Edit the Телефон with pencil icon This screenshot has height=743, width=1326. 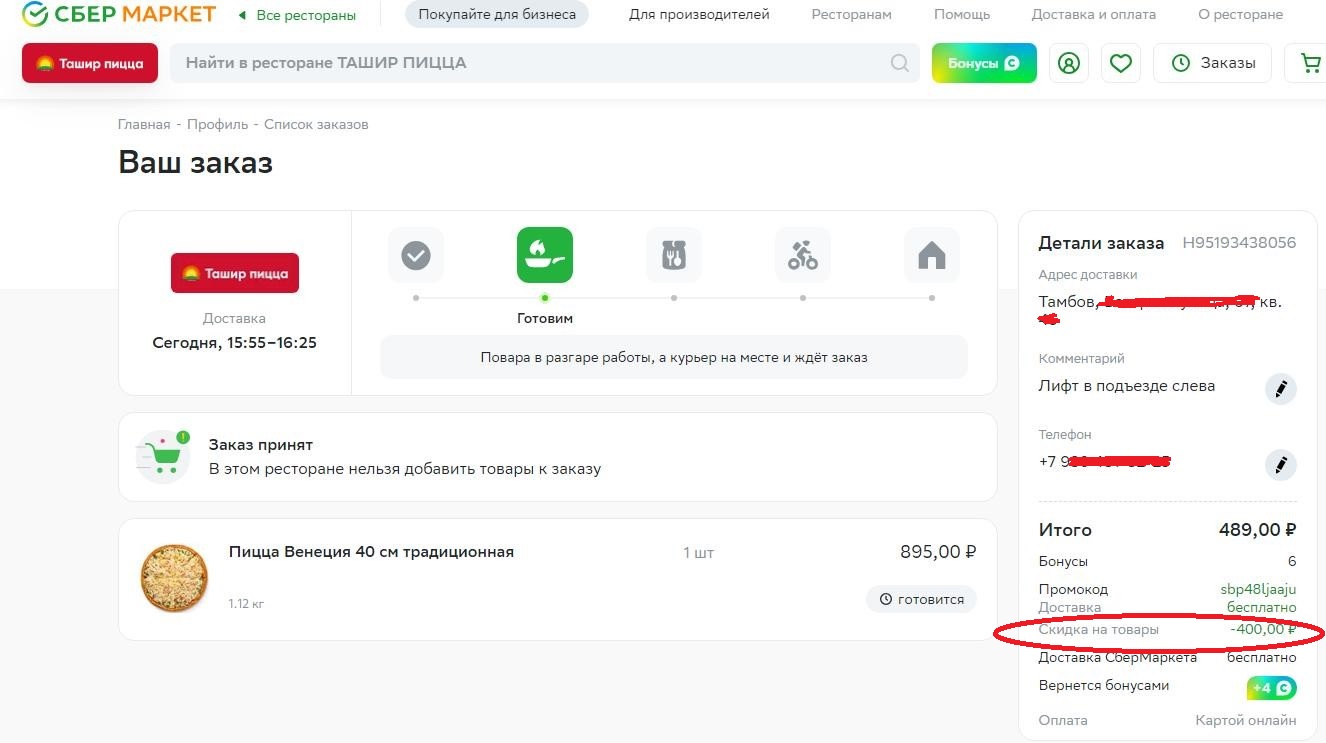point(1281,465)
